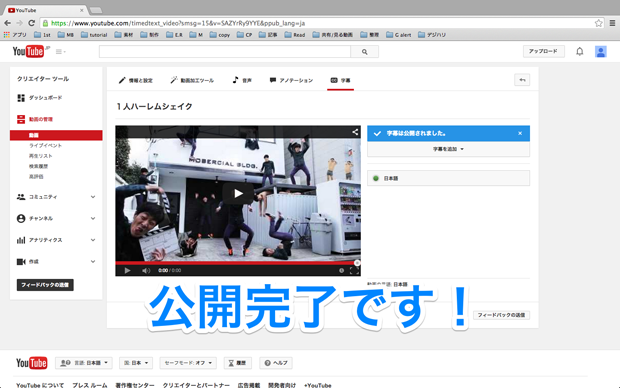
Task: Open the 言語: 日本語 dropdown
Action: point(84,363)
